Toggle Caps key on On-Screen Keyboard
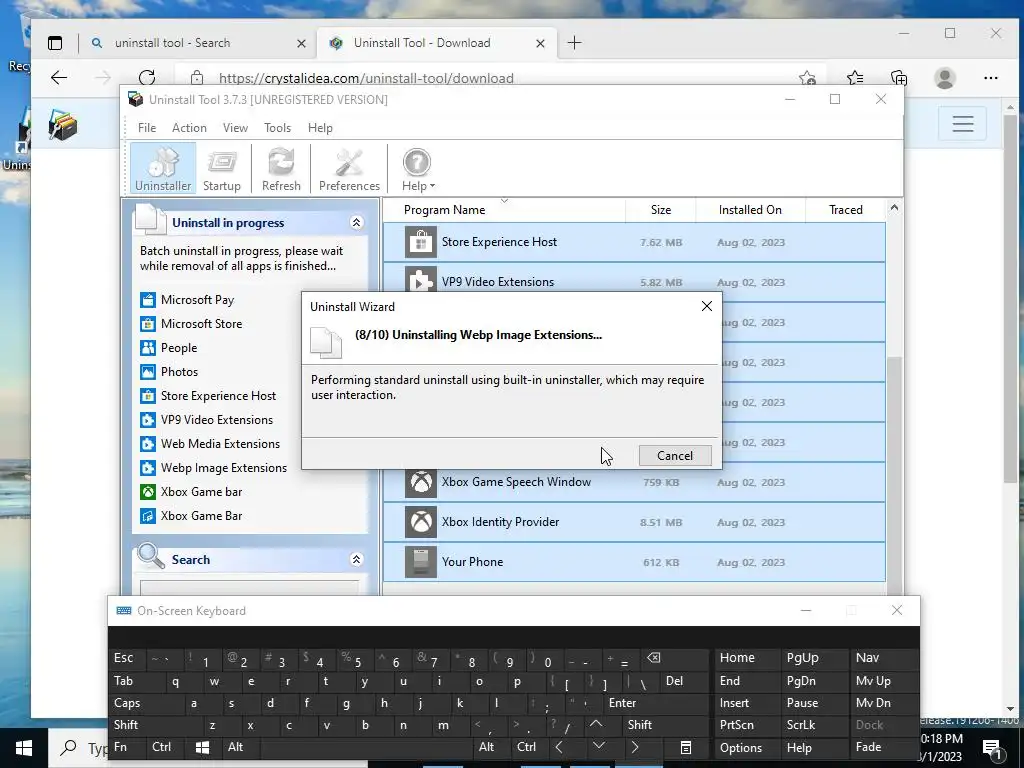 tap(127, 703)
